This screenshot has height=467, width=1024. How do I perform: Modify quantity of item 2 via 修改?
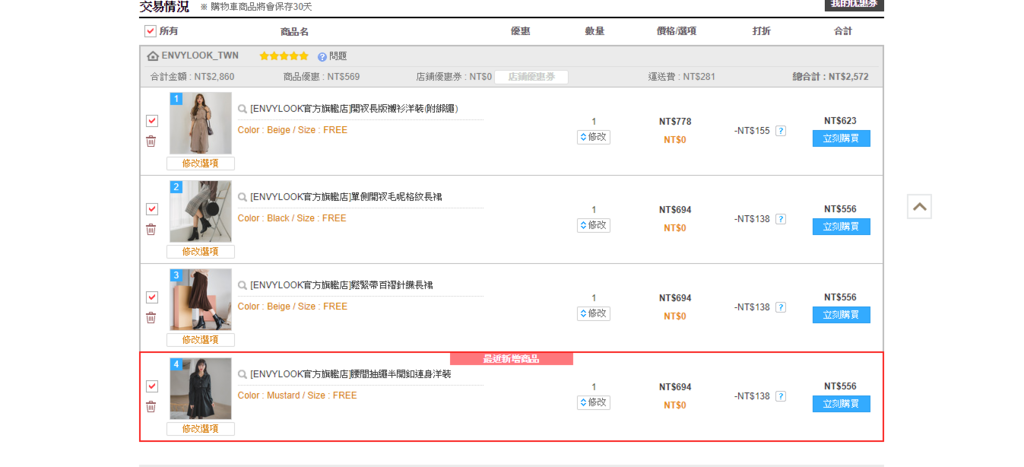pos(594,225)
